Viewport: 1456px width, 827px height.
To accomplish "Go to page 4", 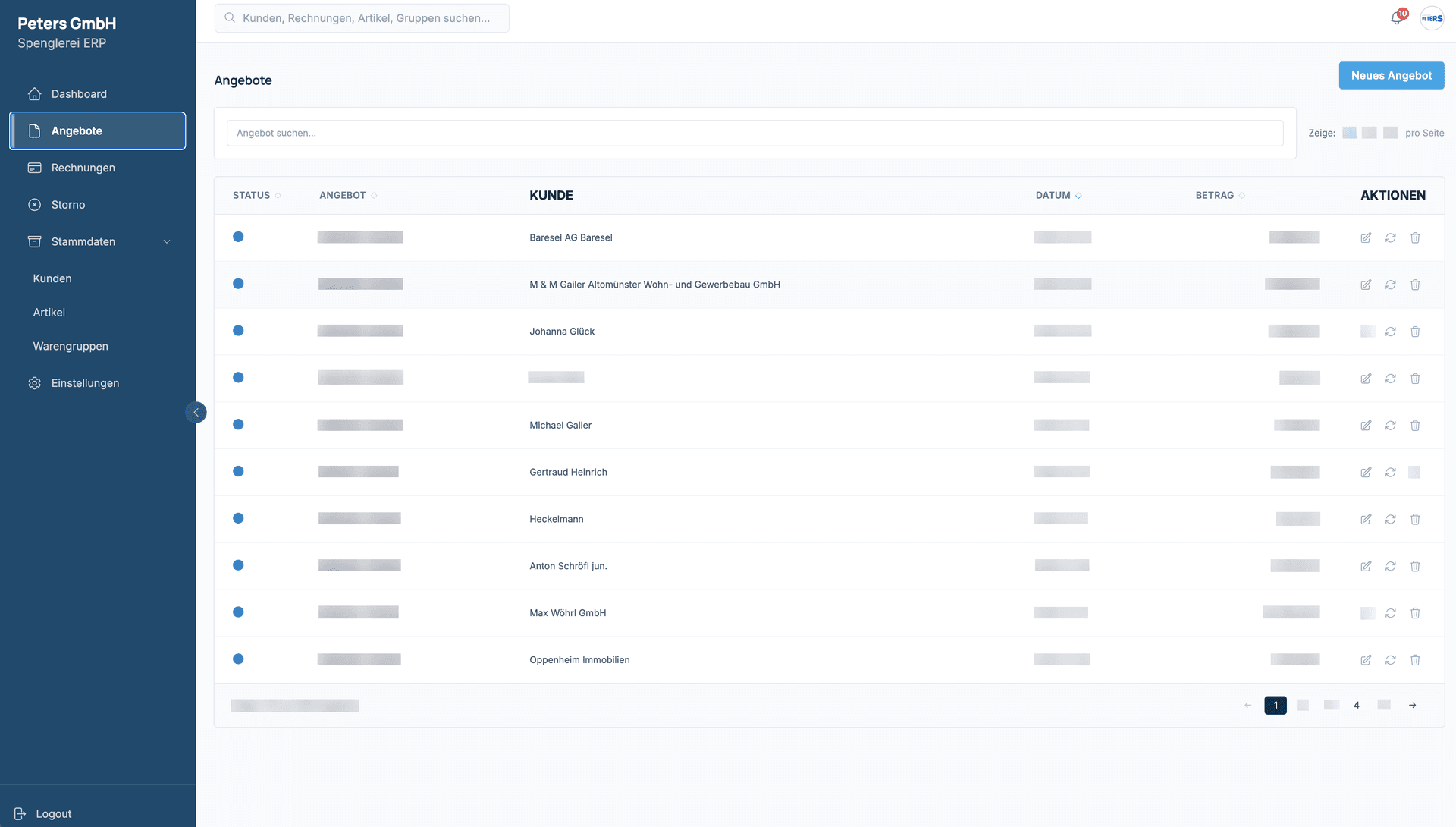I will coord(1357,706).
